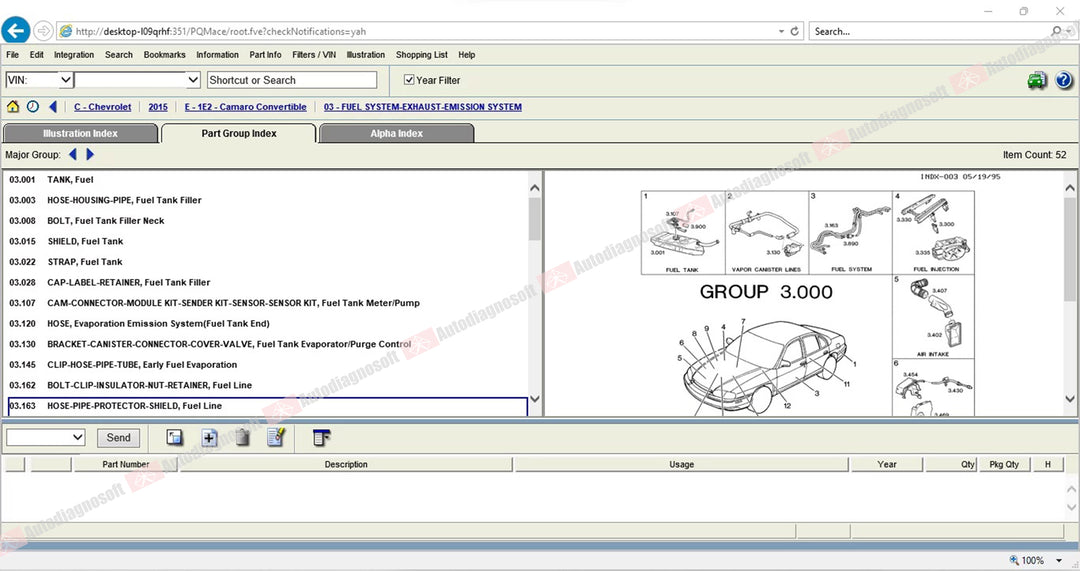Open the VIN type dropdown

66,80
